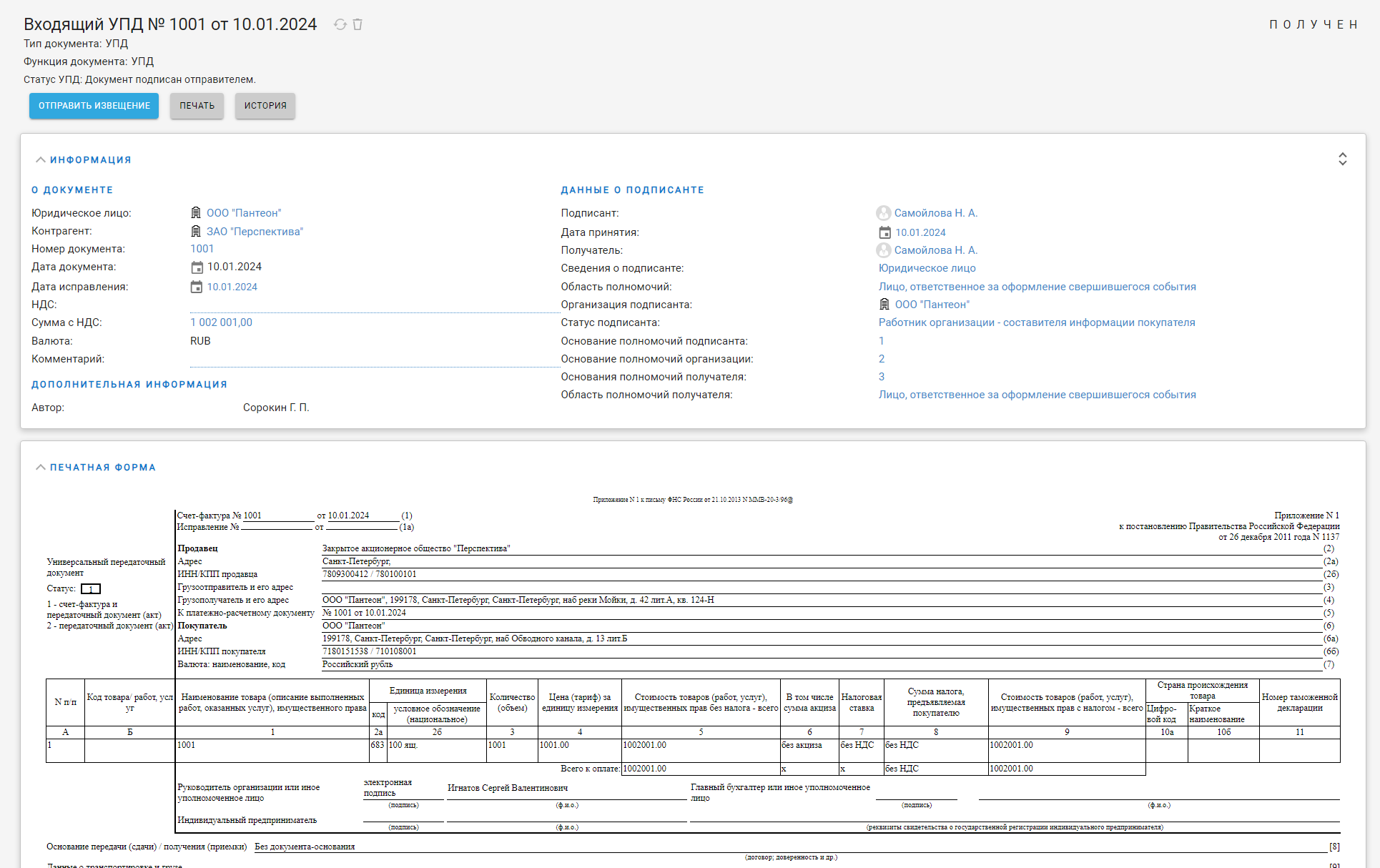Click author name Сорокин Г. П.
Screen dimensions: 1380x868
coord(276,408)
